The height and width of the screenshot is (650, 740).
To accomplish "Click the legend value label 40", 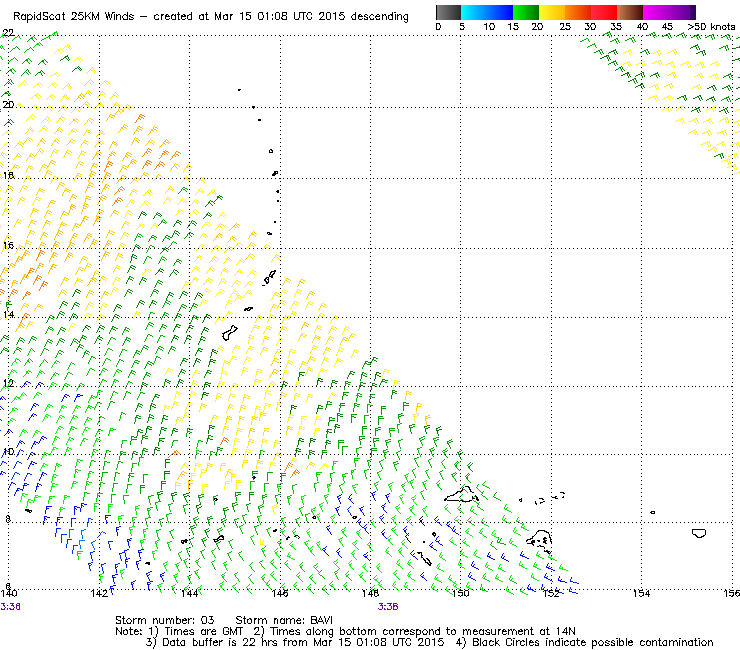I will coord(642,27).
